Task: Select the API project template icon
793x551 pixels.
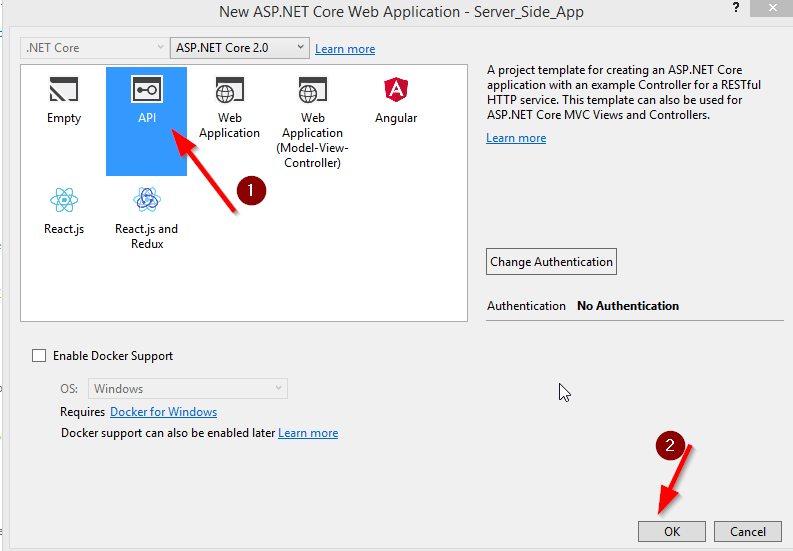Action: pos(147,90)
